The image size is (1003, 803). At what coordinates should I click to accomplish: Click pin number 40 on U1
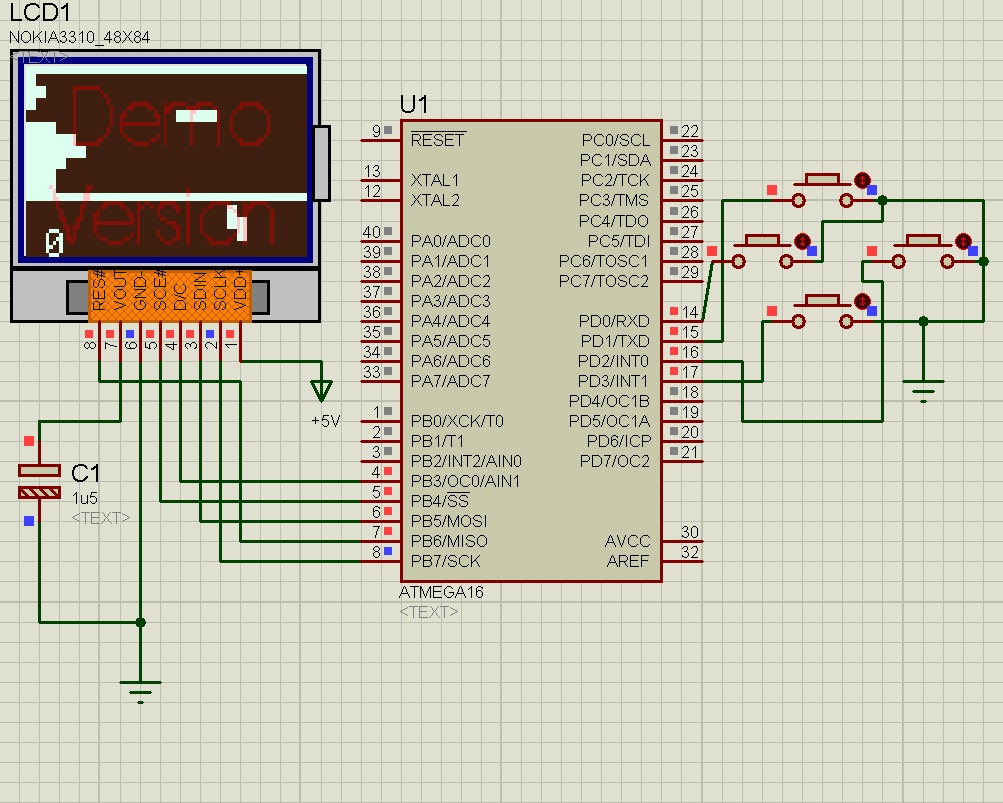tap(372, 232)
